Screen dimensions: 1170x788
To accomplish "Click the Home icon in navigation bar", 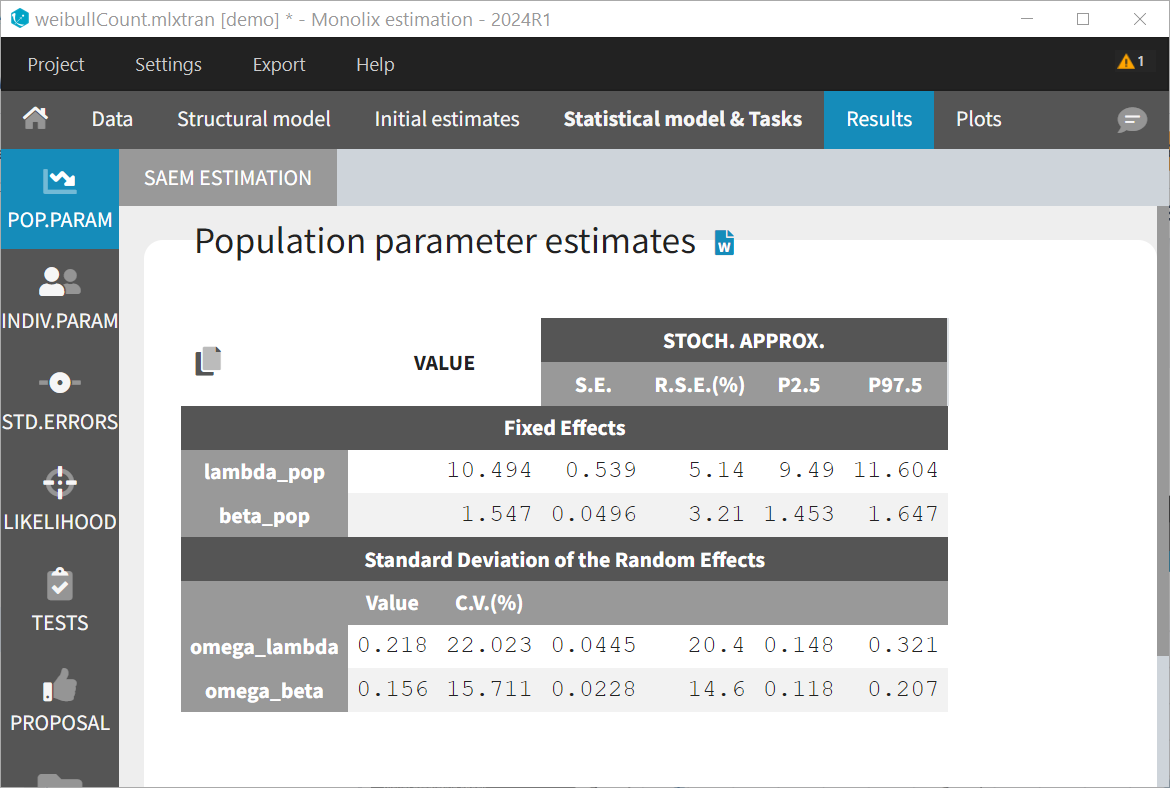I will pos(36,119).
